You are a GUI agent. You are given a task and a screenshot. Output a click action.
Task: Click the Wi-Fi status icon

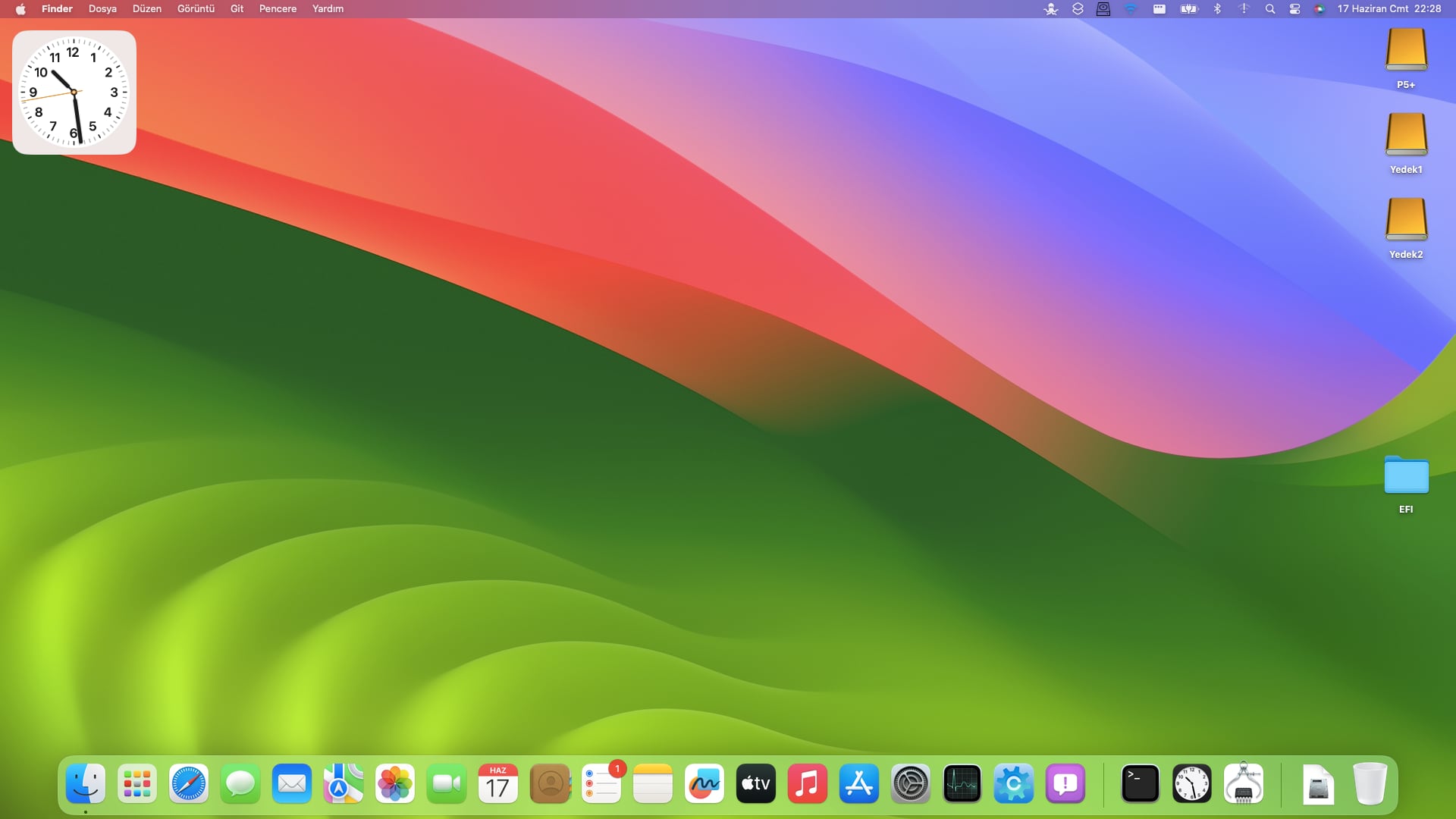(x=1131, y=9)
